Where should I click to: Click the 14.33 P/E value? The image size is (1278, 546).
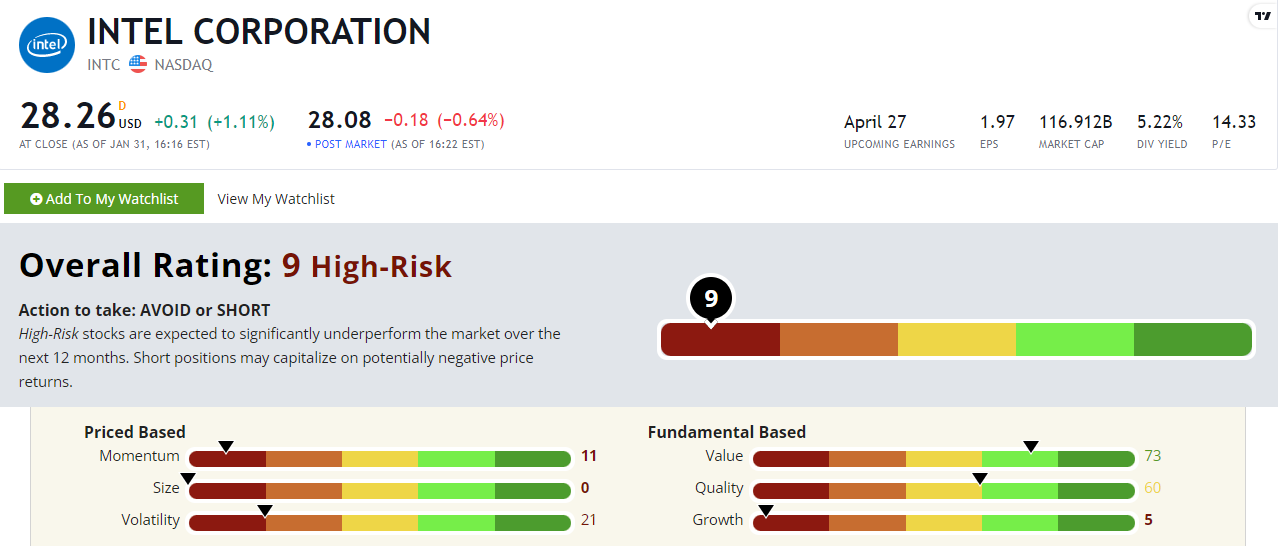tap(1233, 122)
